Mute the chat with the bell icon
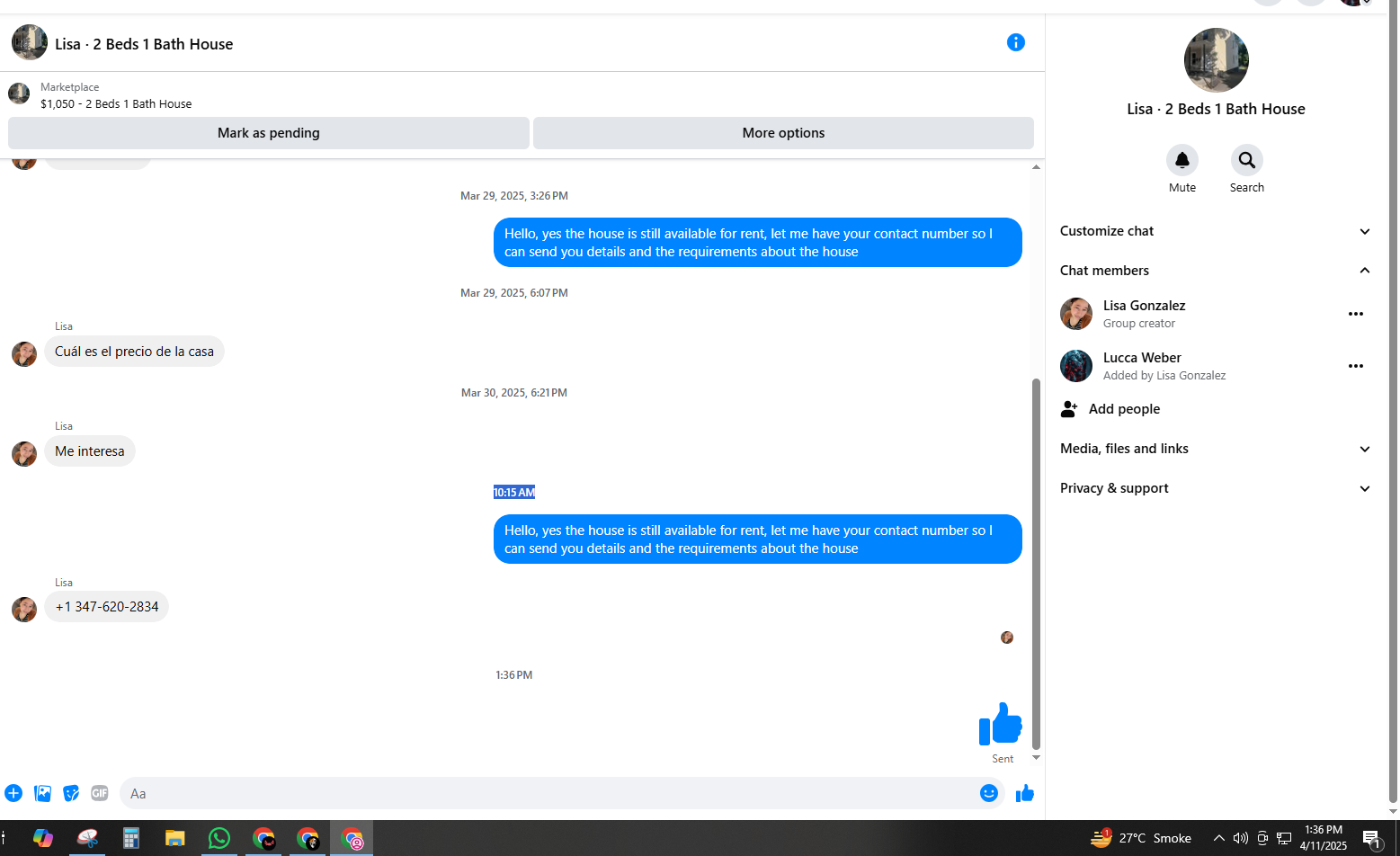 [x=1182, y=160]
